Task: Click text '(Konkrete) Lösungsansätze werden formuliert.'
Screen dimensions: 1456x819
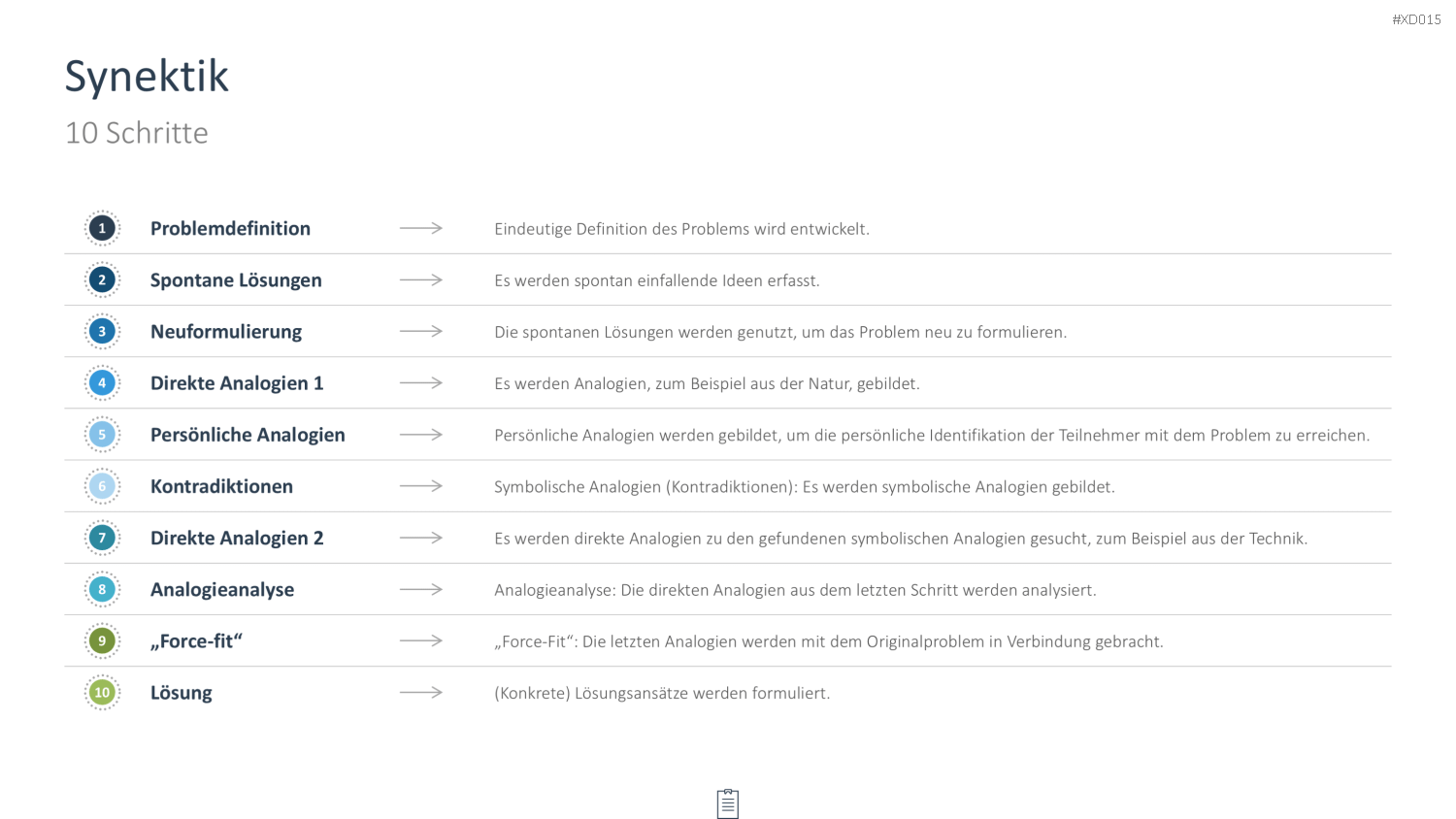Action: [x=662, y=693]
